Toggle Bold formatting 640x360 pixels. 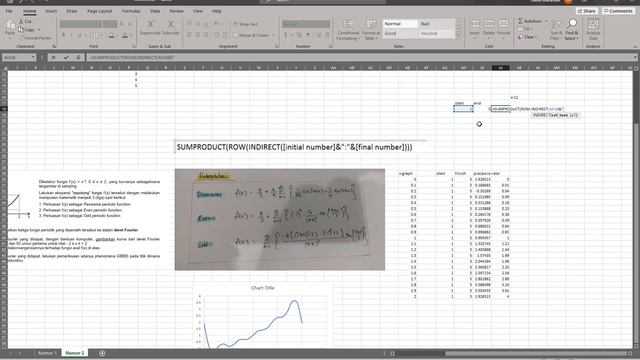pos(63,36)
